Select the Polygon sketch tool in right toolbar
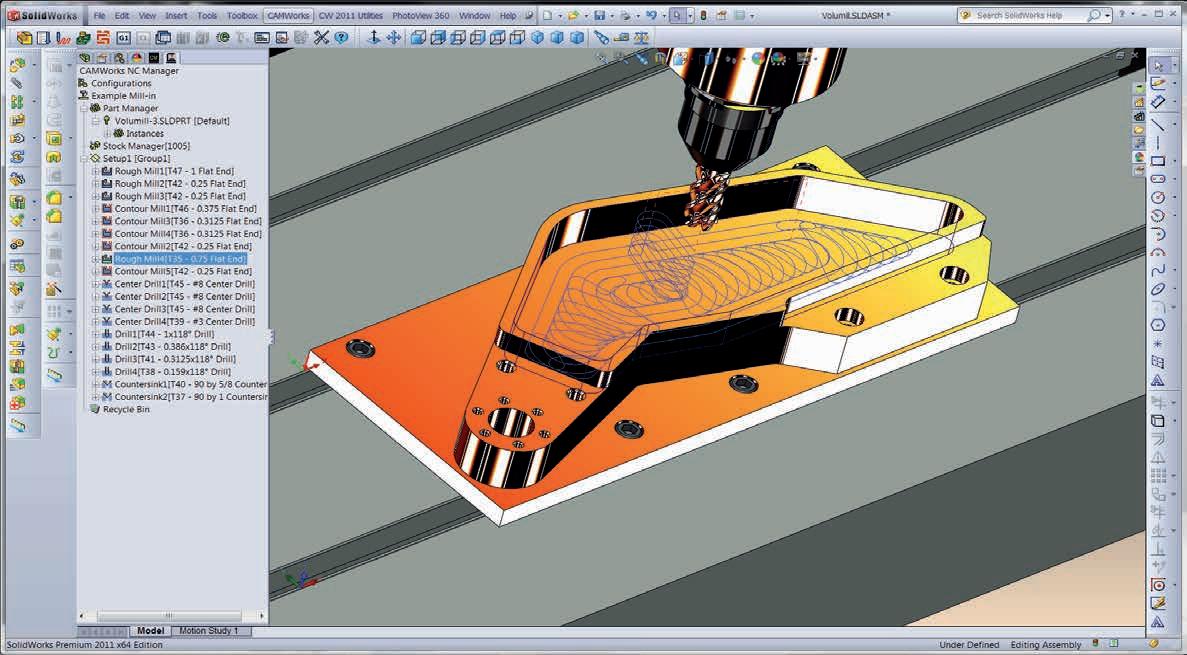1187x655 pixels. [1157, 325]
